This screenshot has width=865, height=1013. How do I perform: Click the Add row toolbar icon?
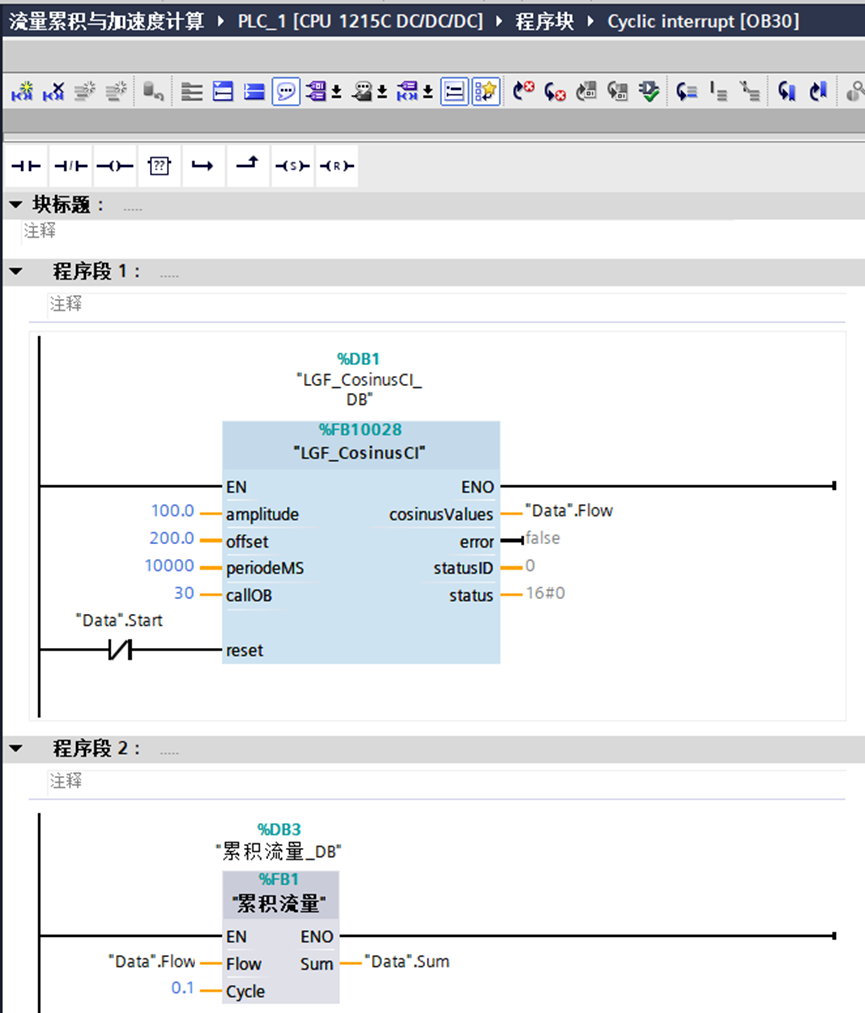click(116, 92)
